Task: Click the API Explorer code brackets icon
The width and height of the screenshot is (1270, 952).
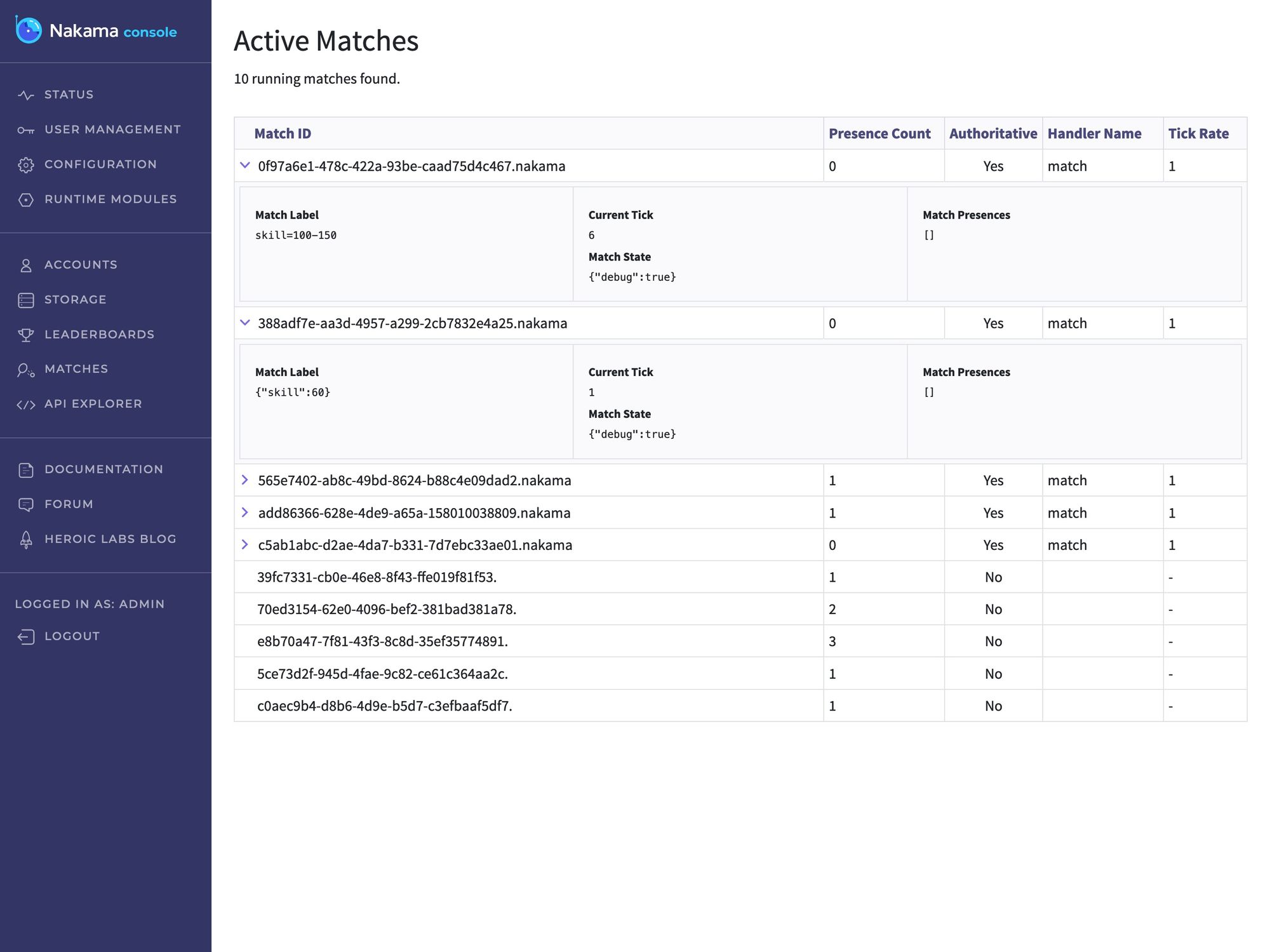Action: click(x=26, y=405)
